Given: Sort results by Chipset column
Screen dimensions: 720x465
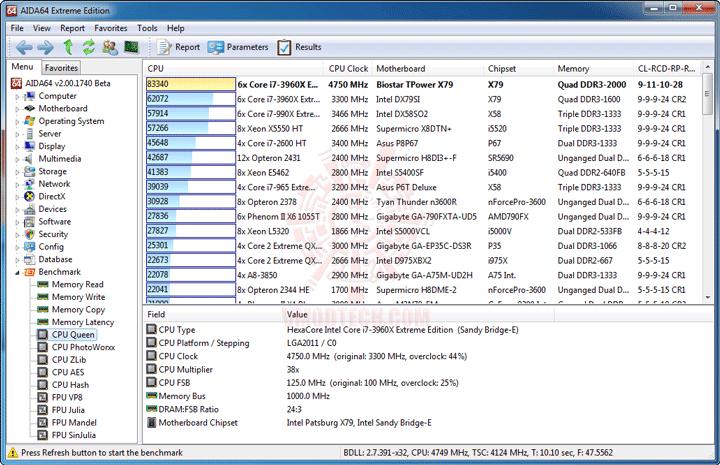Looking at the screenshot, I should click(x=518, y=68).
